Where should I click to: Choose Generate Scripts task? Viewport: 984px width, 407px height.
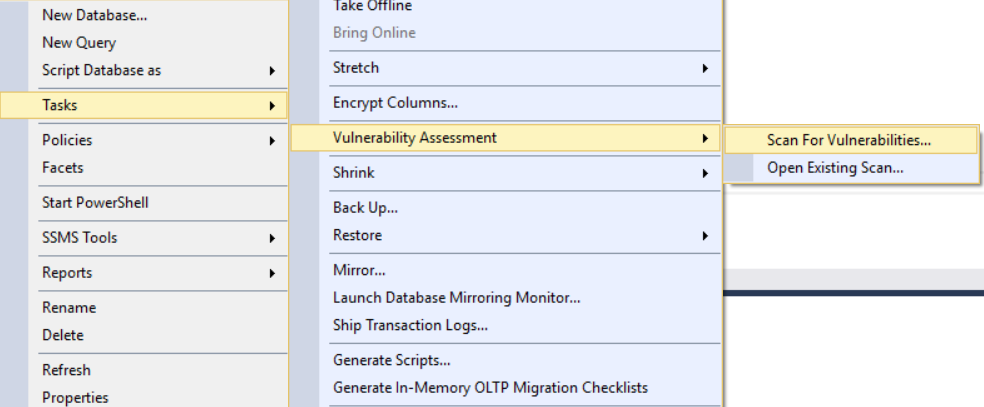pyautogui.click(x=391, y=360)
